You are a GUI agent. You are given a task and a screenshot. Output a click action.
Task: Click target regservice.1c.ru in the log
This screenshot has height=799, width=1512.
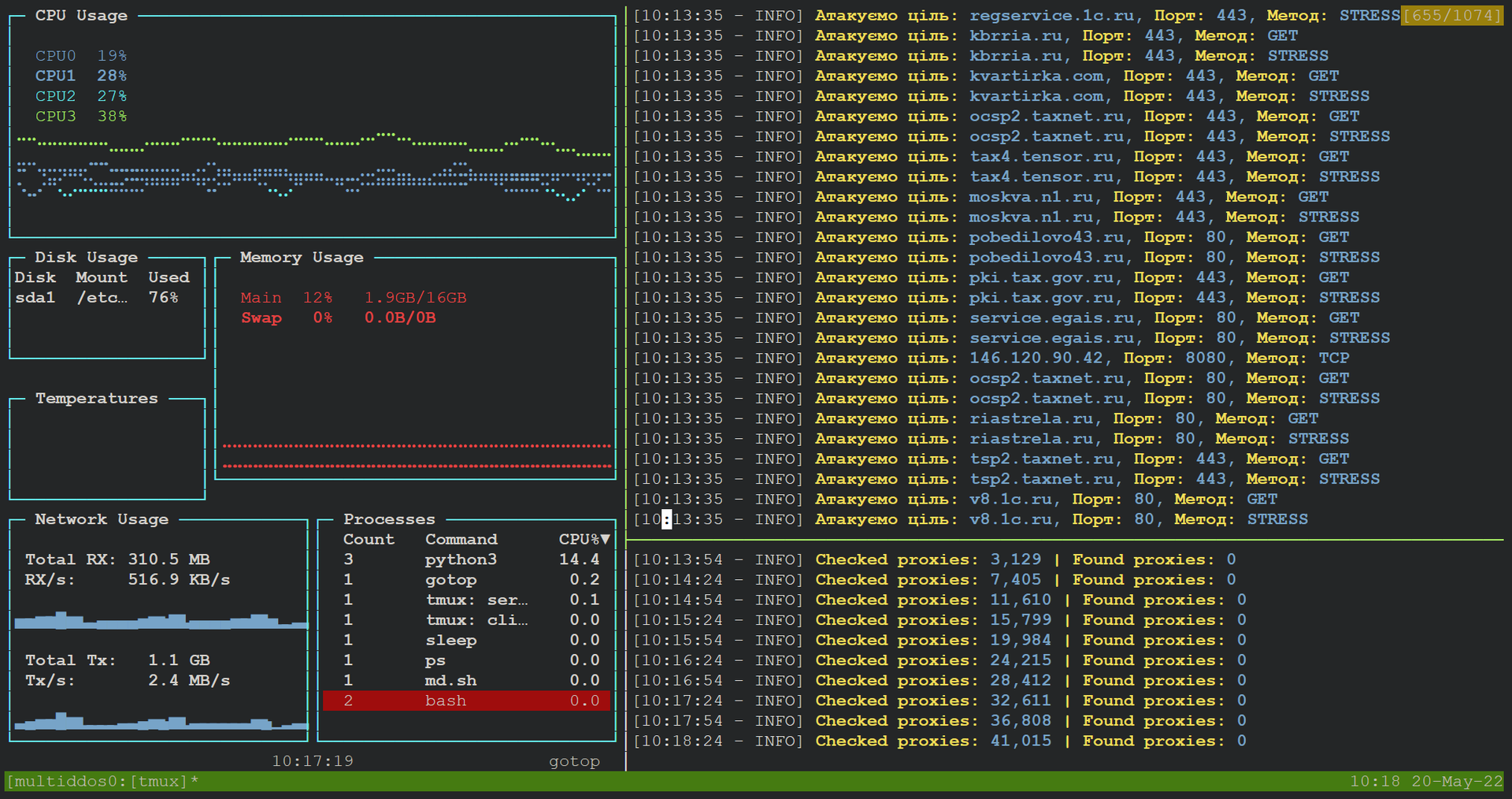[x=1051, y=16]
